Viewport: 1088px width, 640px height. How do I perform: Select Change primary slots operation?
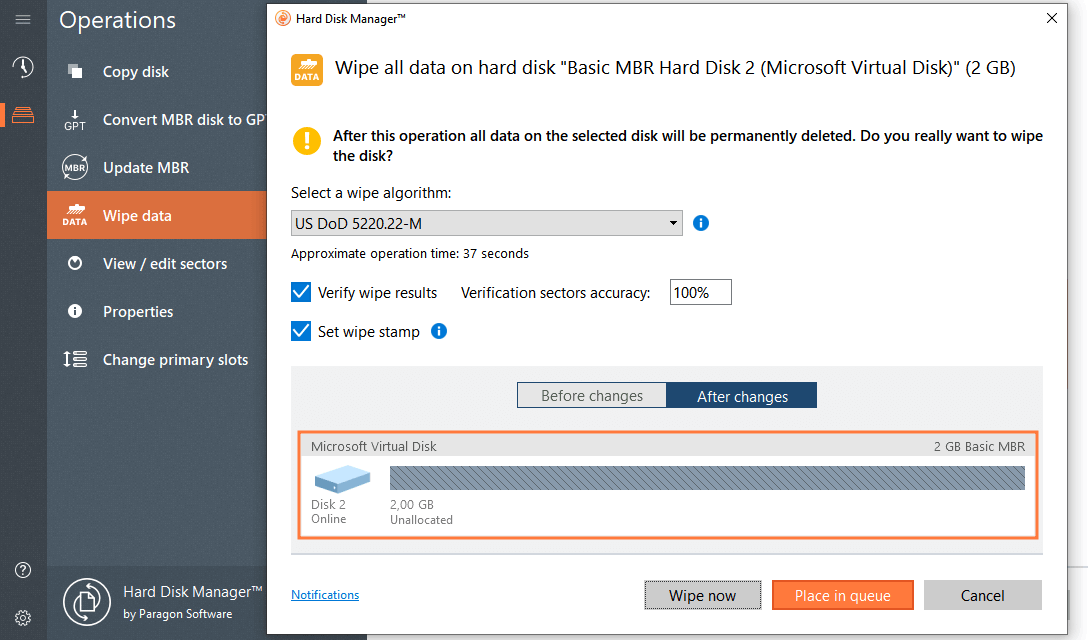pyautogui.click(x=157, y=359)
